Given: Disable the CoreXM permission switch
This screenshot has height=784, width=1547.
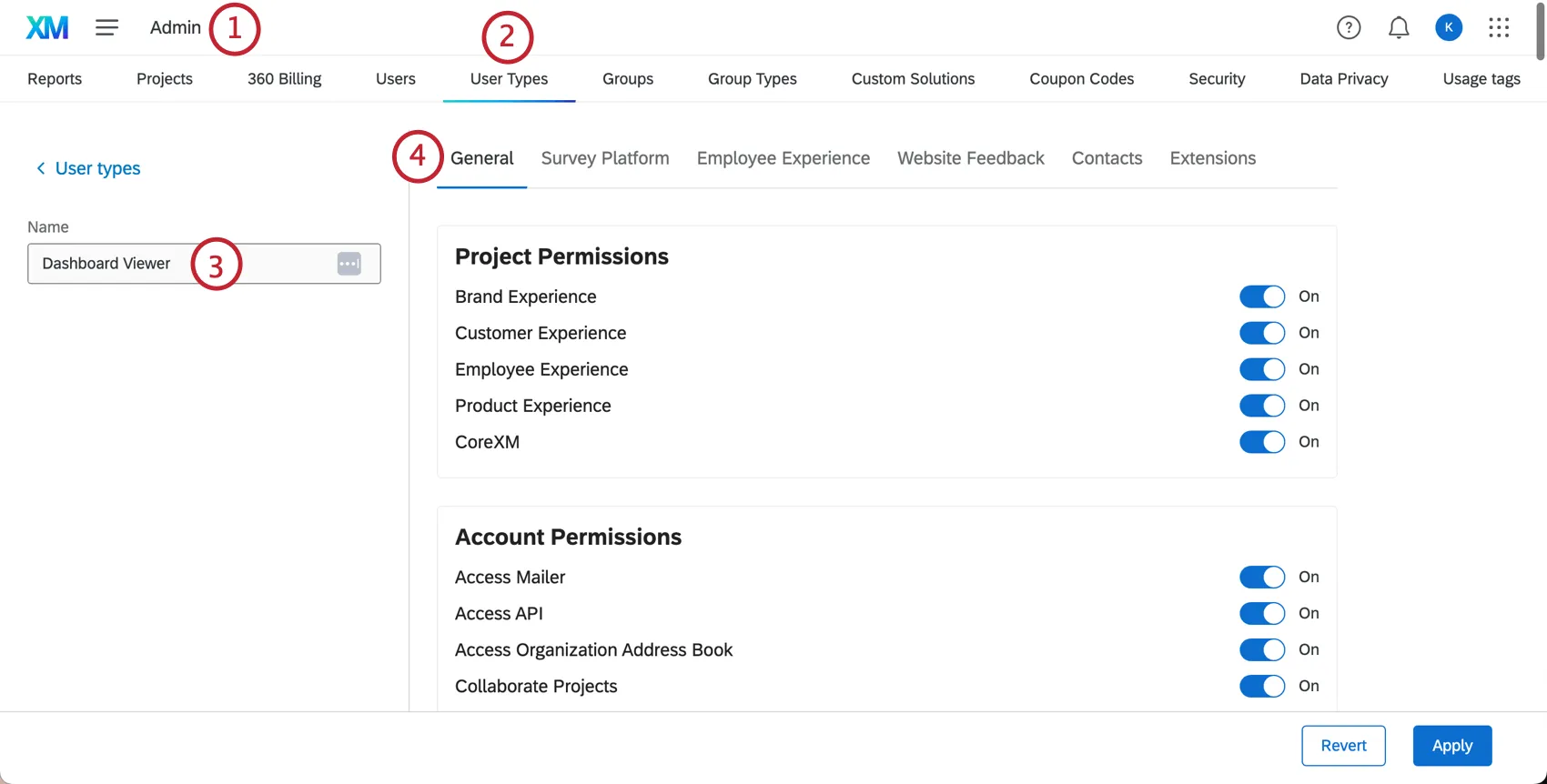Looking at the screenshot, I should tap(1262, 442).
